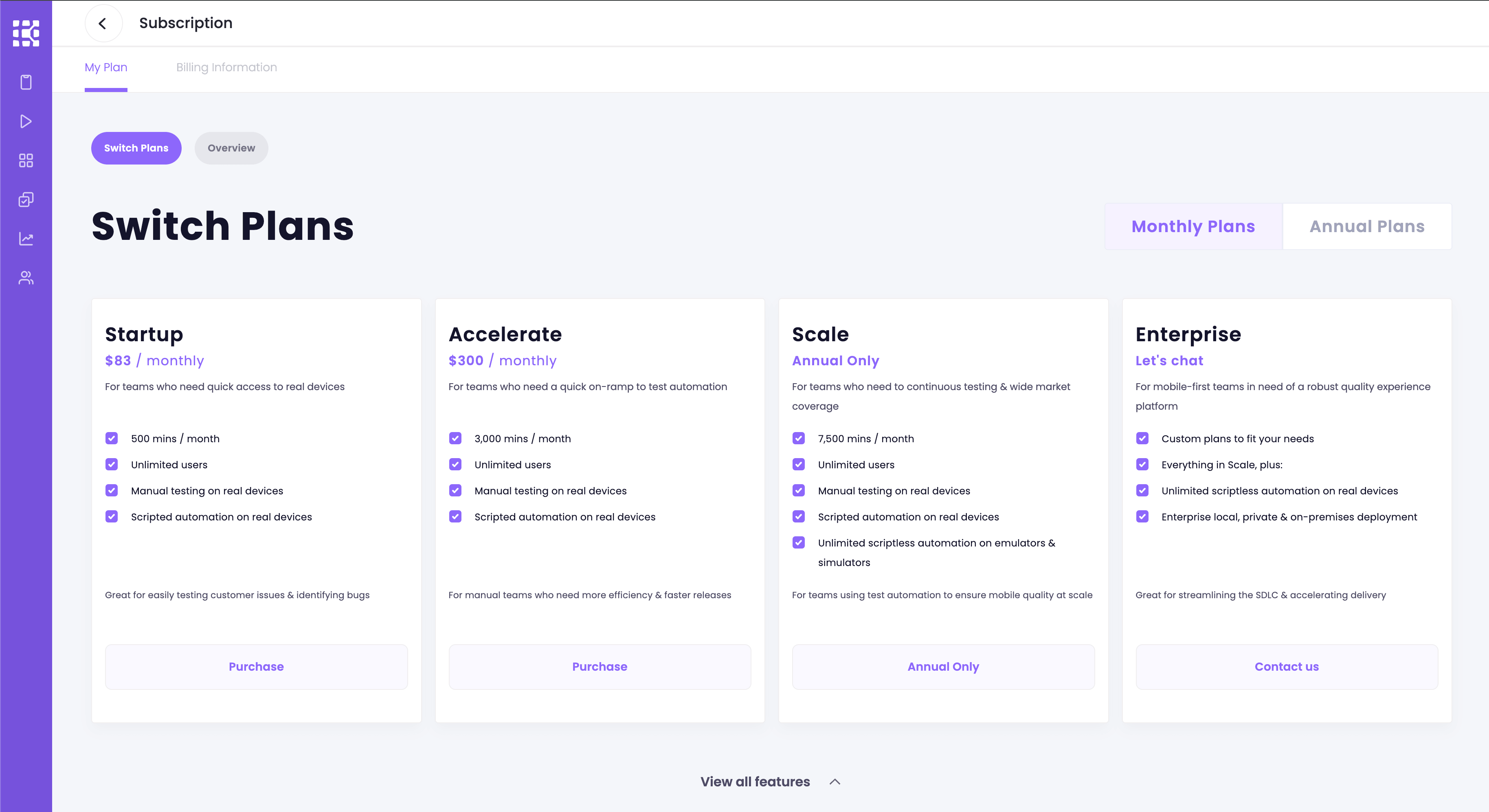The width and height of the screenshot is (1489, 812).
Task: Toggle Startup Unlimited users checkbox
Action: [x=112, y=465]
